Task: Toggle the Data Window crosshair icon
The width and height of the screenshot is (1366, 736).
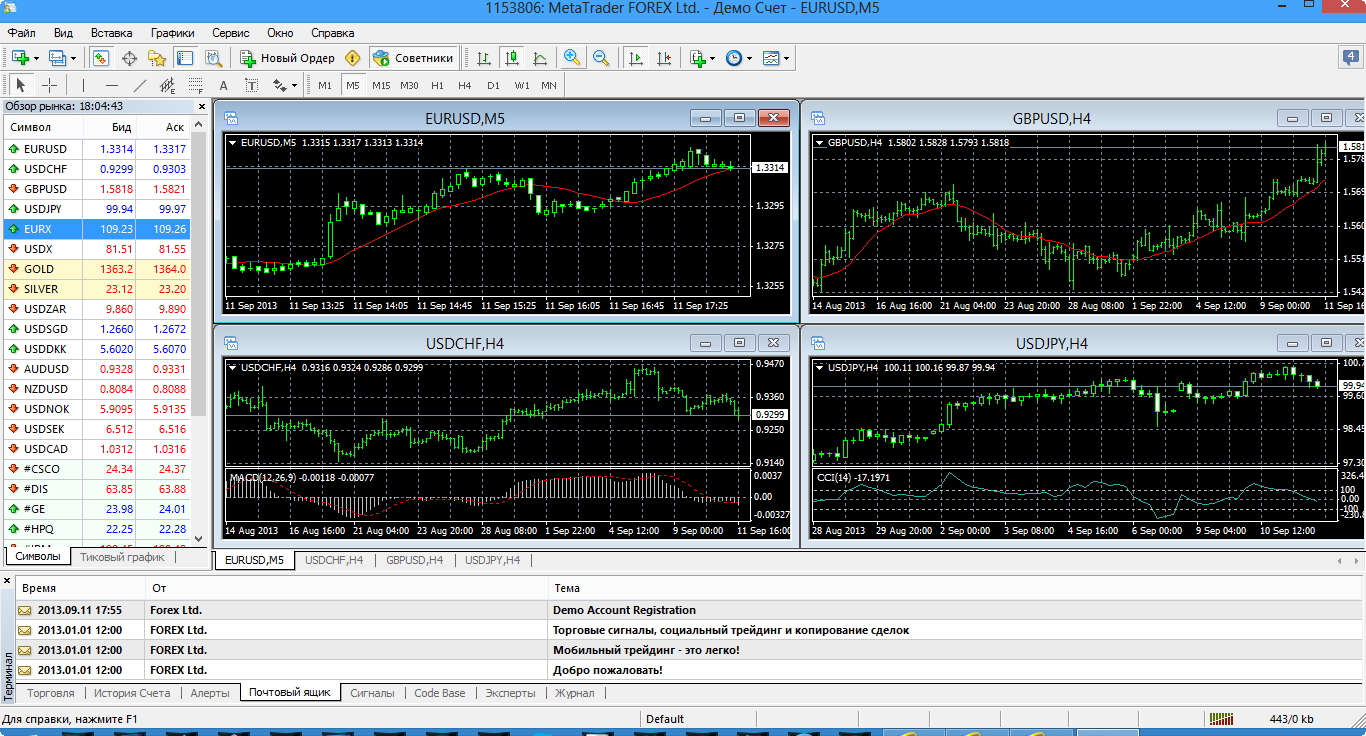Action: [x=129, y=58]
